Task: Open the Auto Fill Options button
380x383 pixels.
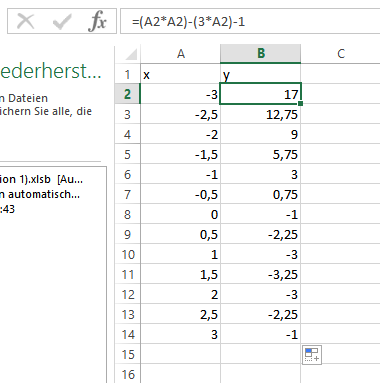Action: click(x=312, y=355)
